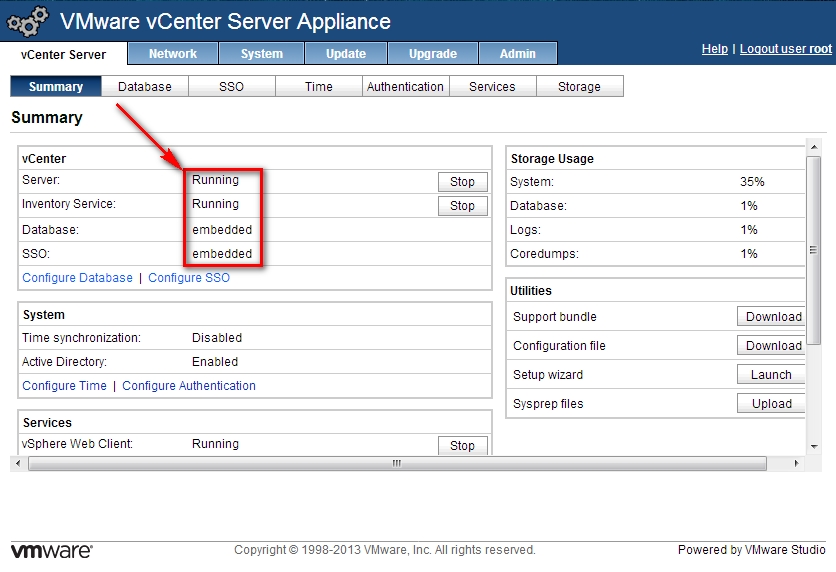Image resolution: width=836 pixels, height=572 pixels.
Task: Click the Database value embedded
Action: pos(222,230)
